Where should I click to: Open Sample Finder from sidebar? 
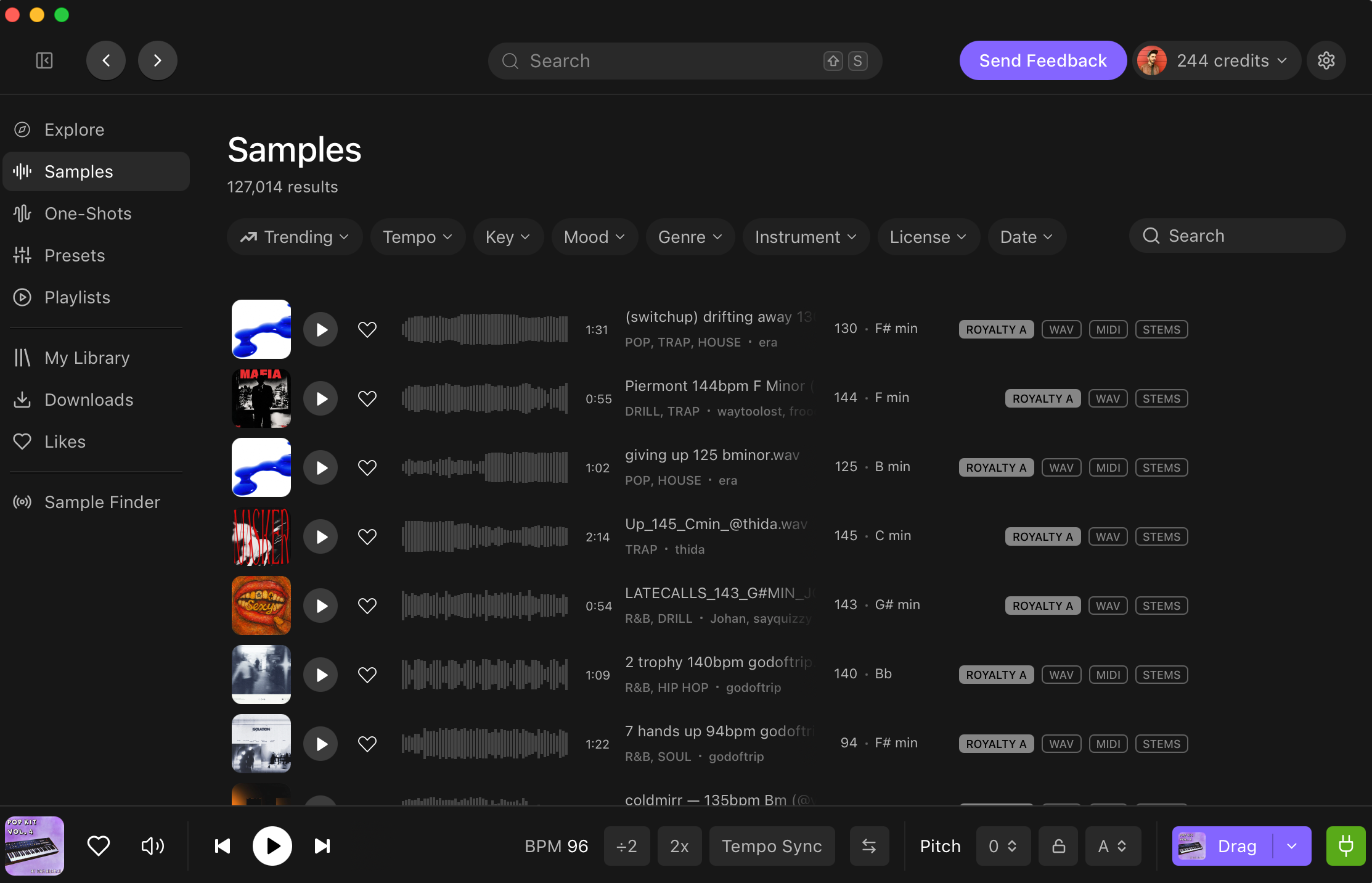[x=102, y=502]
